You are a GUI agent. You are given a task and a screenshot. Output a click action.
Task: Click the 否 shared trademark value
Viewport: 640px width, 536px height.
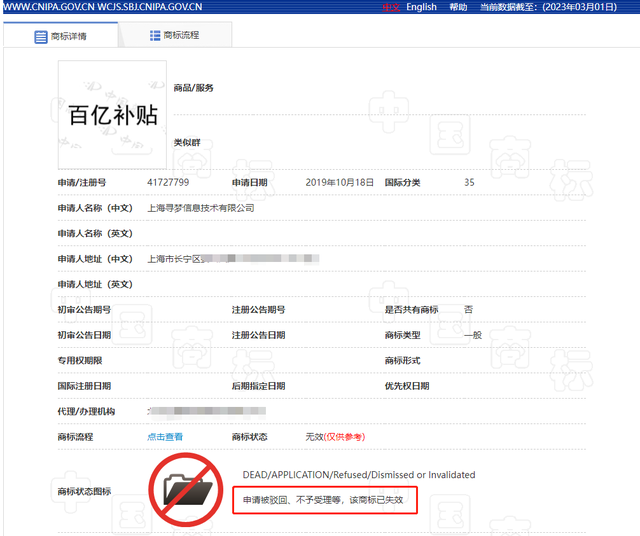click(468, 309)
